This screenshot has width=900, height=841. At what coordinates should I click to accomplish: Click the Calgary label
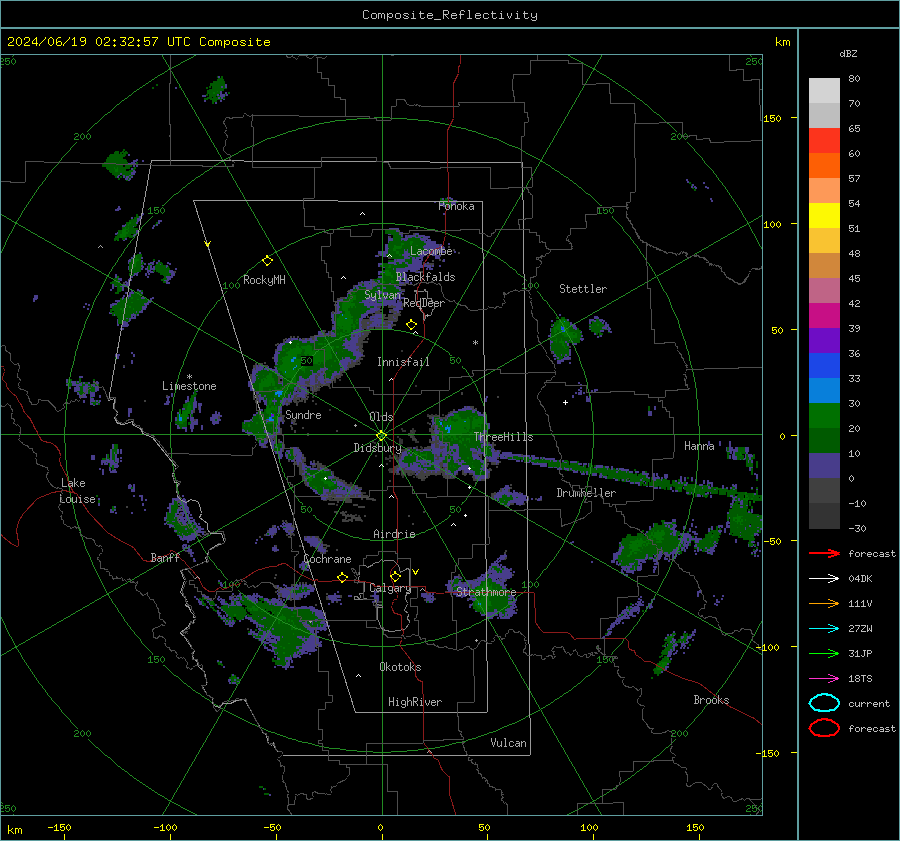[x=390, y=588]
